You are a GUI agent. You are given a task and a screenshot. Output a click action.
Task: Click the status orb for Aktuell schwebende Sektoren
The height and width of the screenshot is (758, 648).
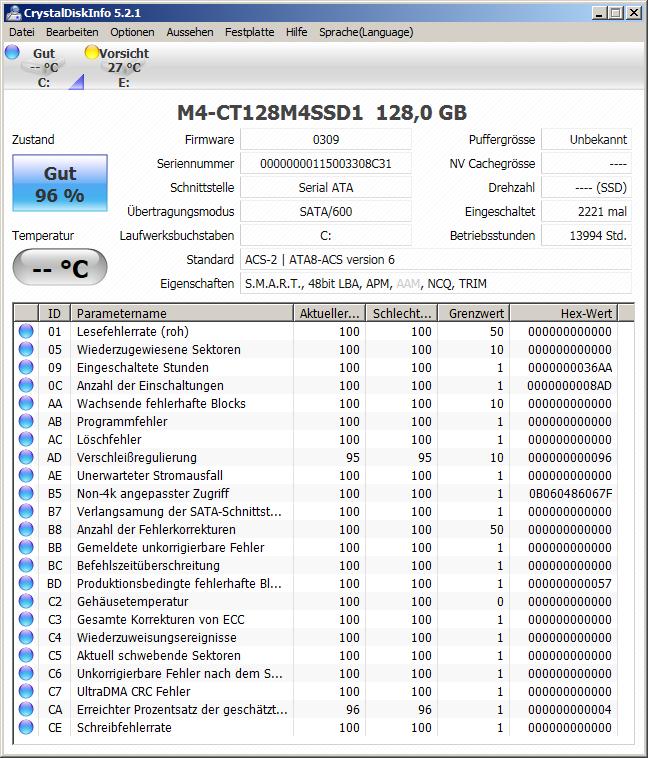coord(26,655)
